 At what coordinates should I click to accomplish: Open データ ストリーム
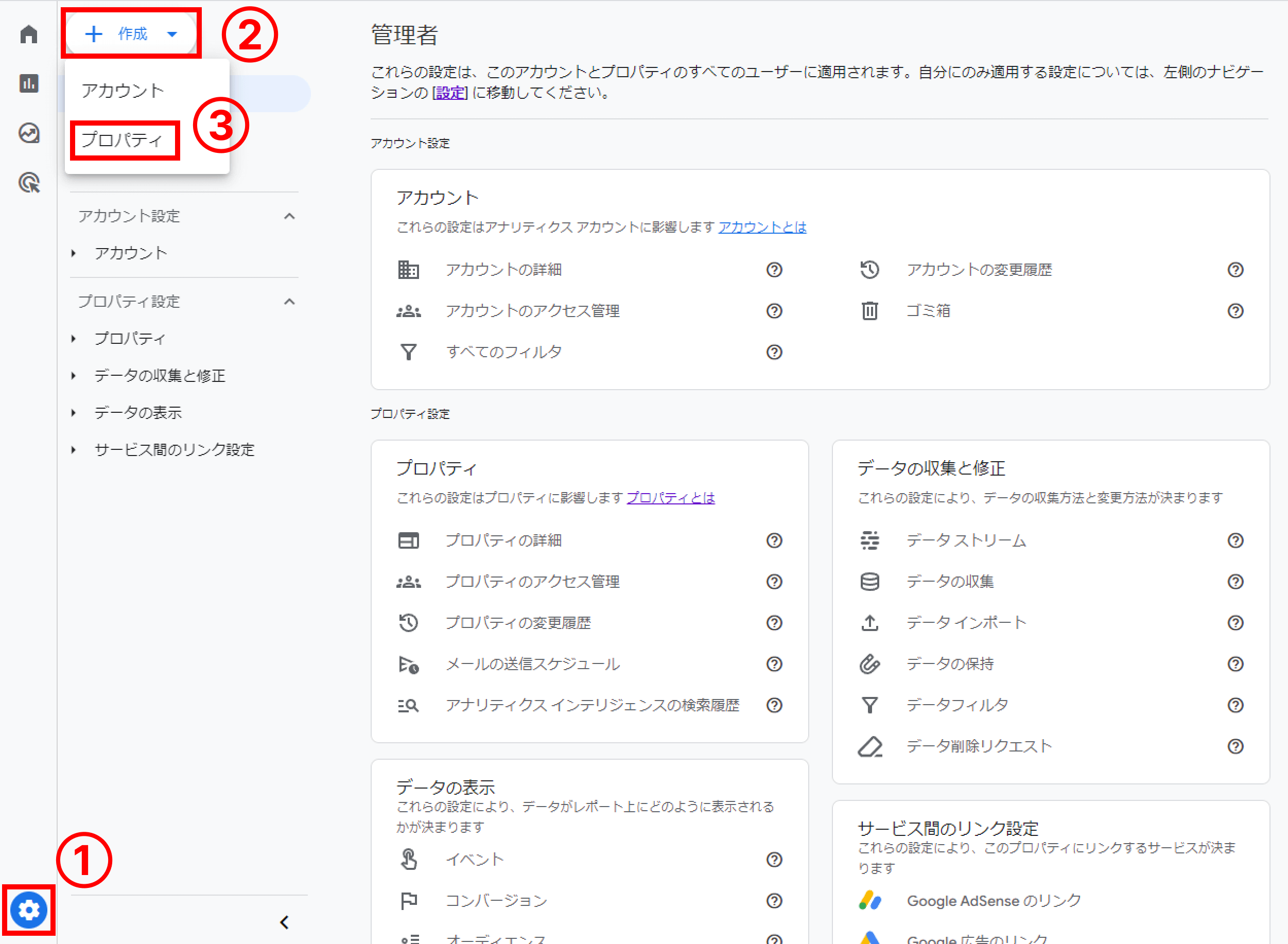(966, 540)
